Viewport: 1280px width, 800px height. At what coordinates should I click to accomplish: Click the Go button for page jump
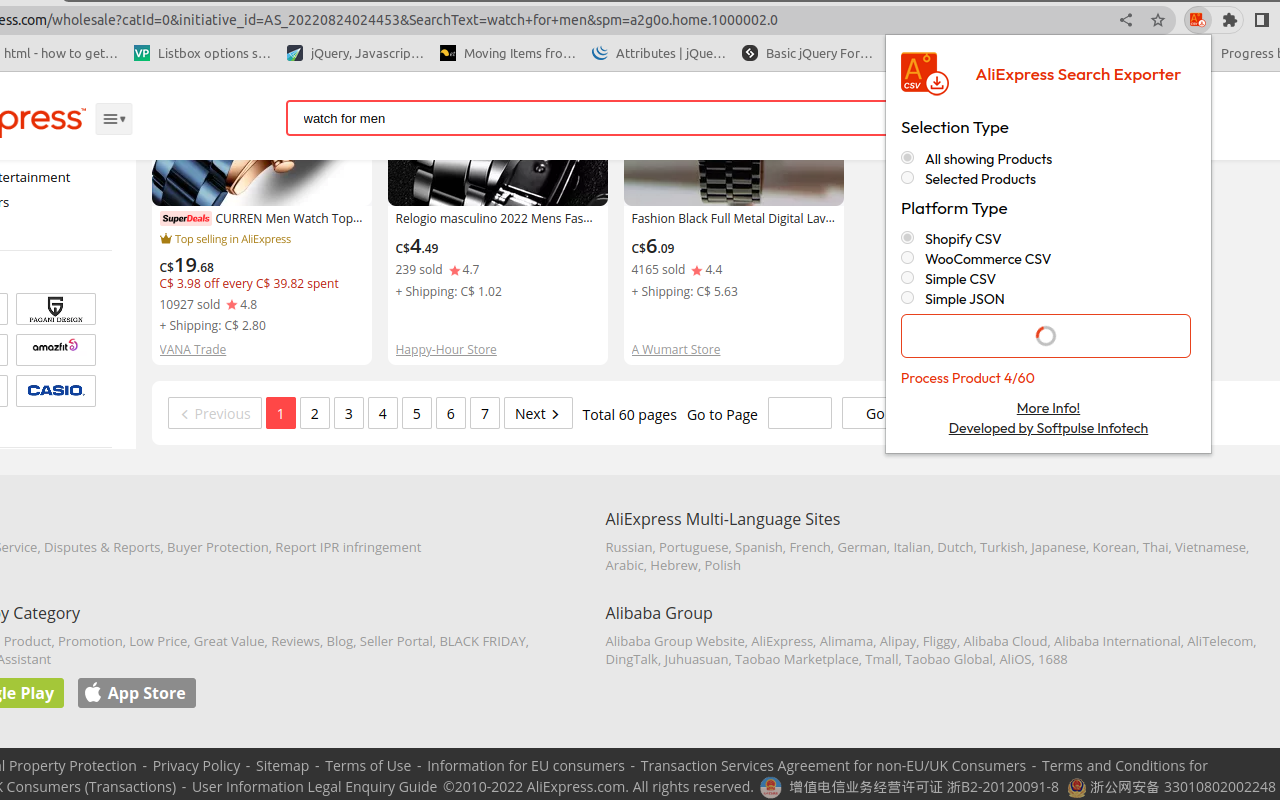pyautogui.click(x=865, y=413)
